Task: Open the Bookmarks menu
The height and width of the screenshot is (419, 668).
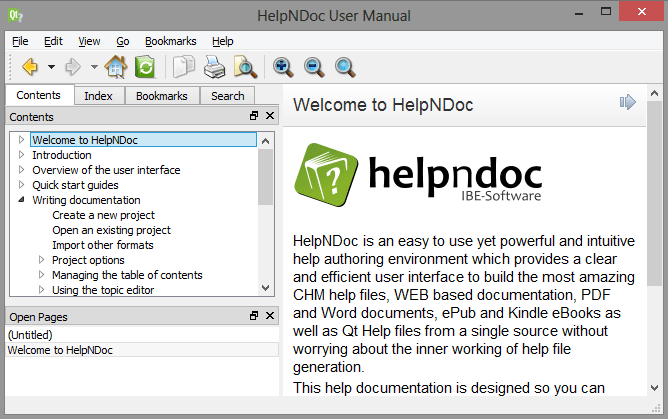Action: 170,41
